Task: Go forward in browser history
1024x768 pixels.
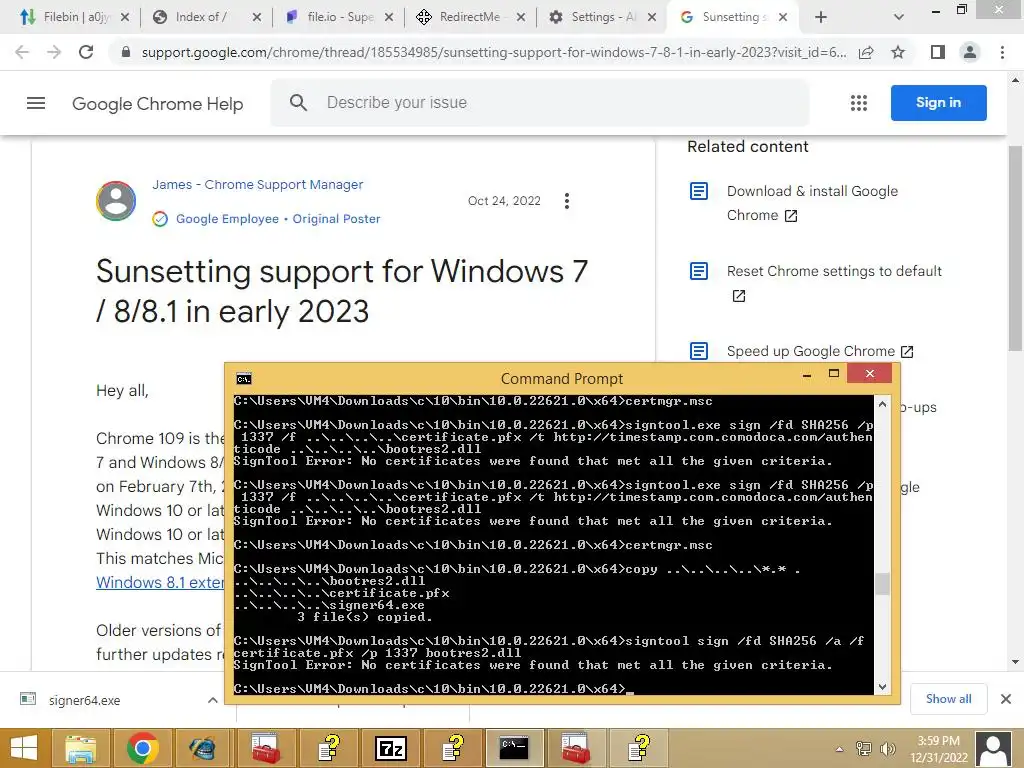Action: [54, 52]
